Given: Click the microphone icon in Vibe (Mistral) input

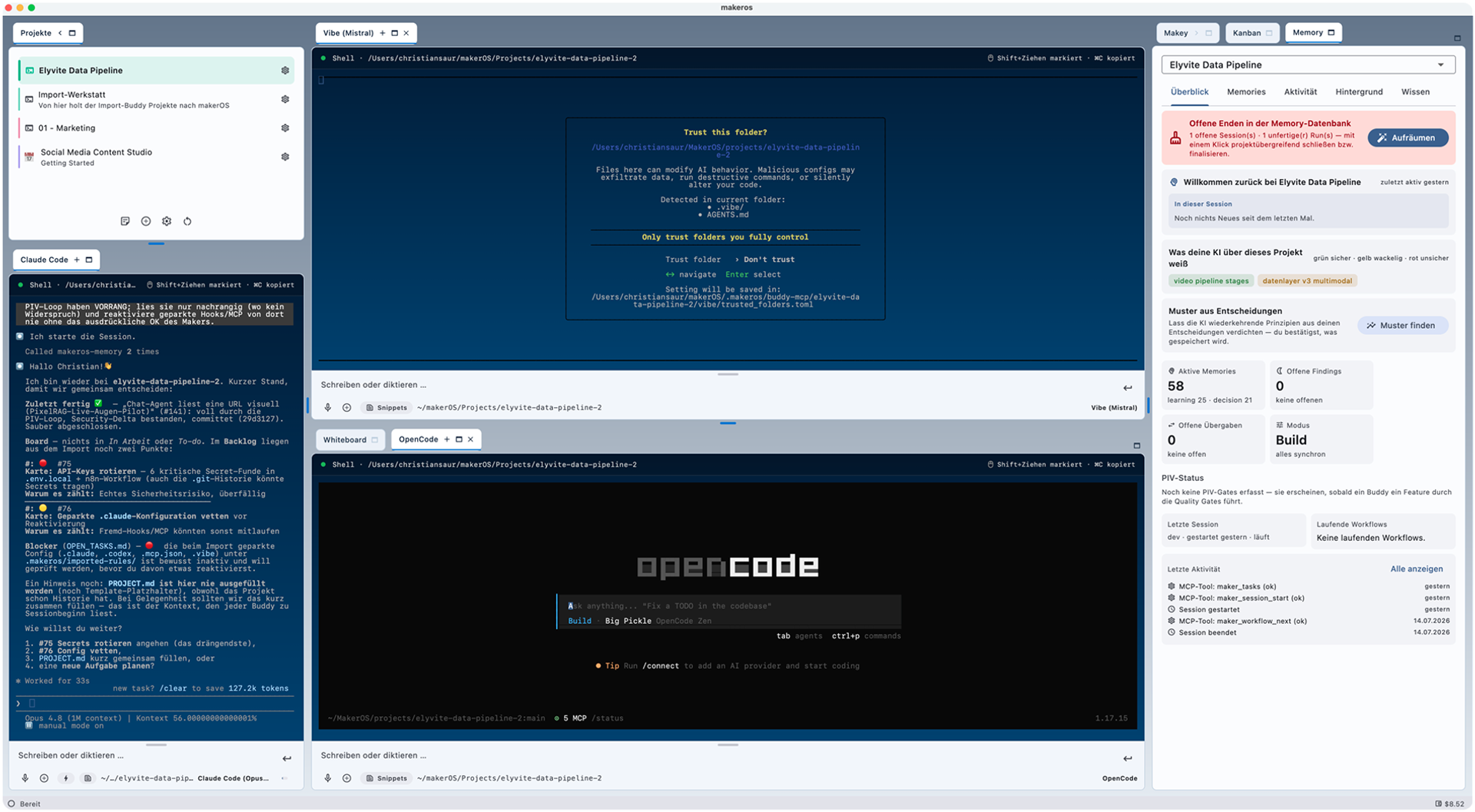Looking at the screenshot, I should (x=328, y=408).
